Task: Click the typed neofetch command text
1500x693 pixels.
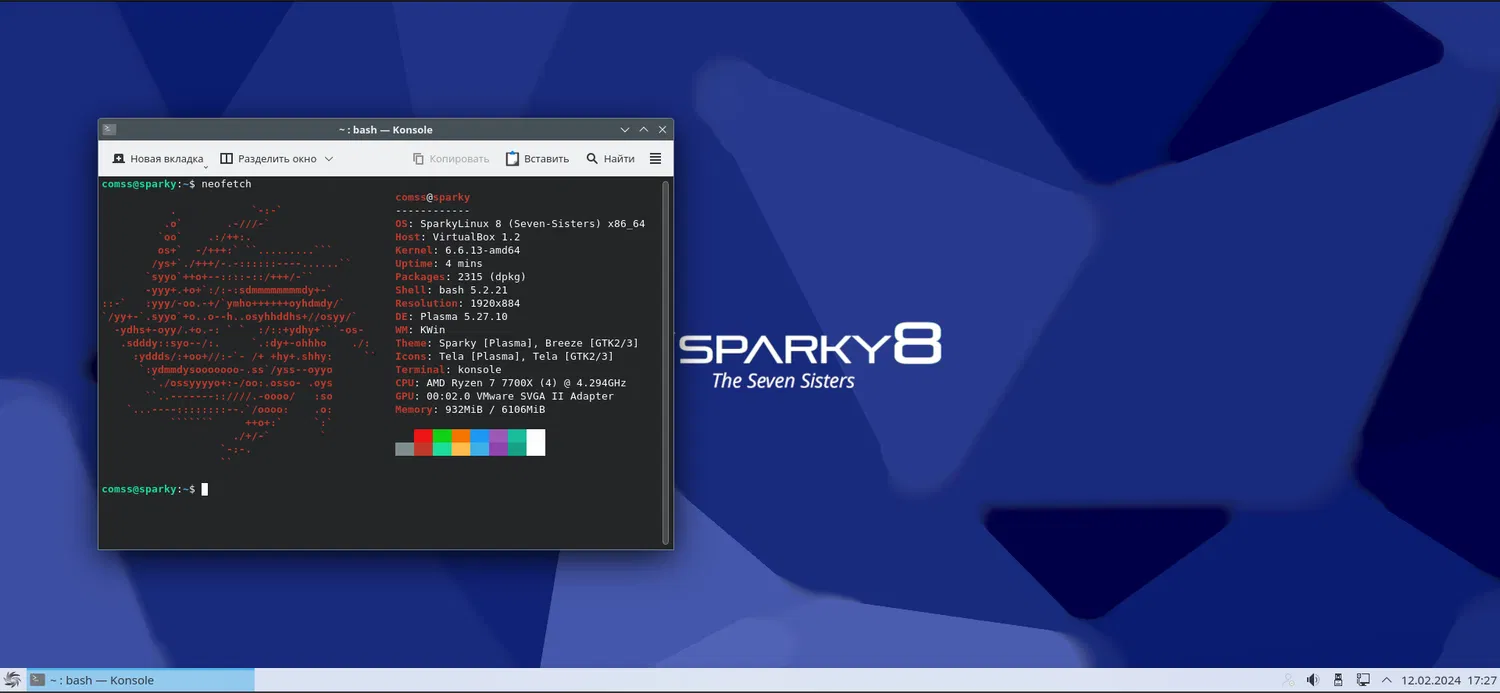Action: click(x=226, y=184)
